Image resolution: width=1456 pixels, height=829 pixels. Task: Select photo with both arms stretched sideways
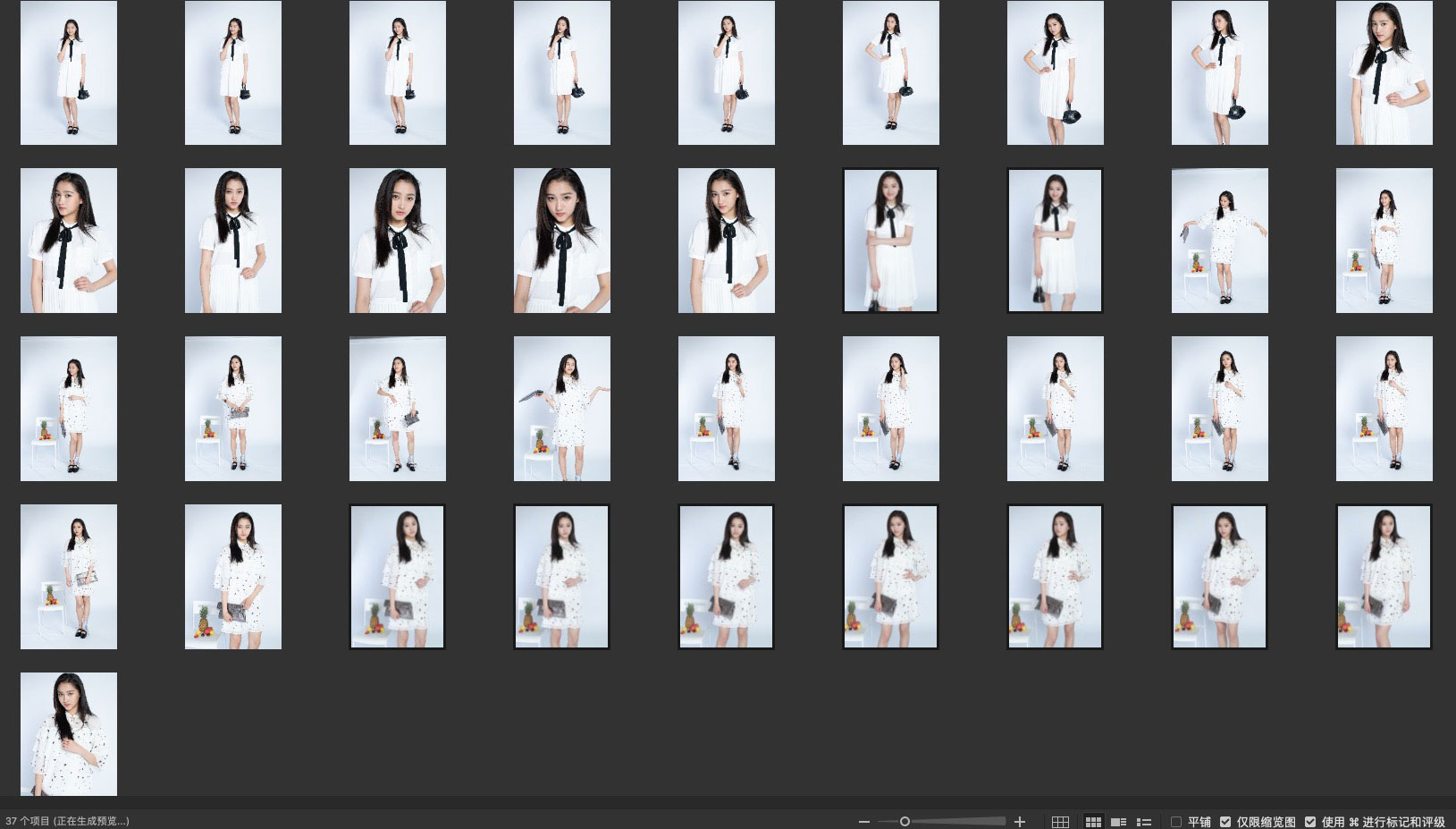pyautogui.click(x=1219, y=241)
